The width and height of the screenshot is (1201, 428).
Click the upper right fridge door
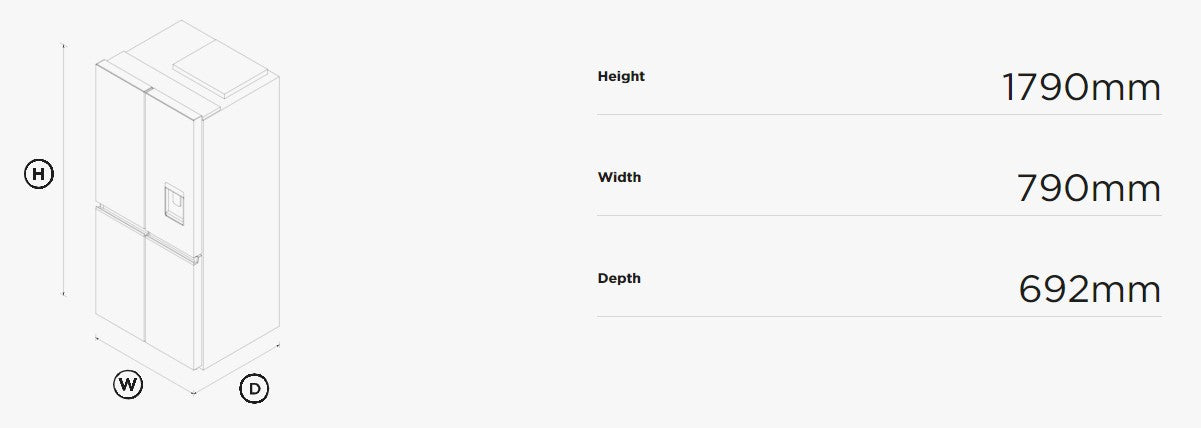click(x=172, y=140)
